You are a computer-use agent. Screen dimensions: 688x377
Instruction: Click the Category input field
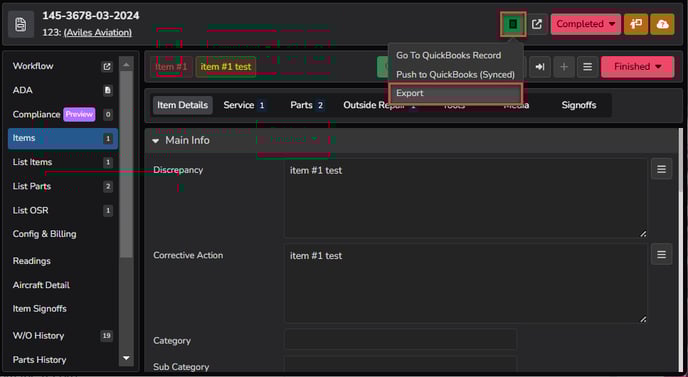[x=401, y=340]
